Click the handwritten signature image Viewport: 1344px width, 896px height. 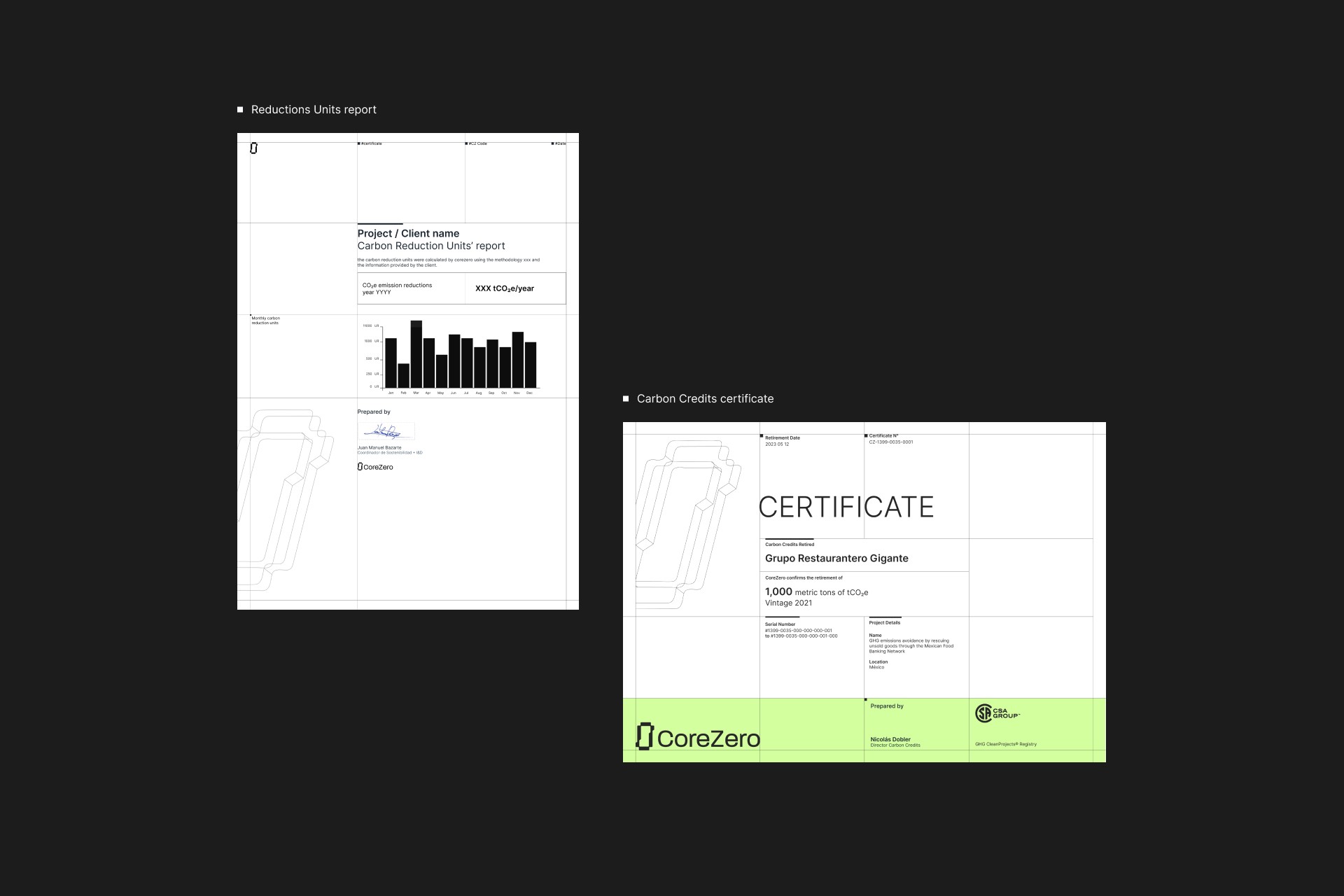point(386,431)
